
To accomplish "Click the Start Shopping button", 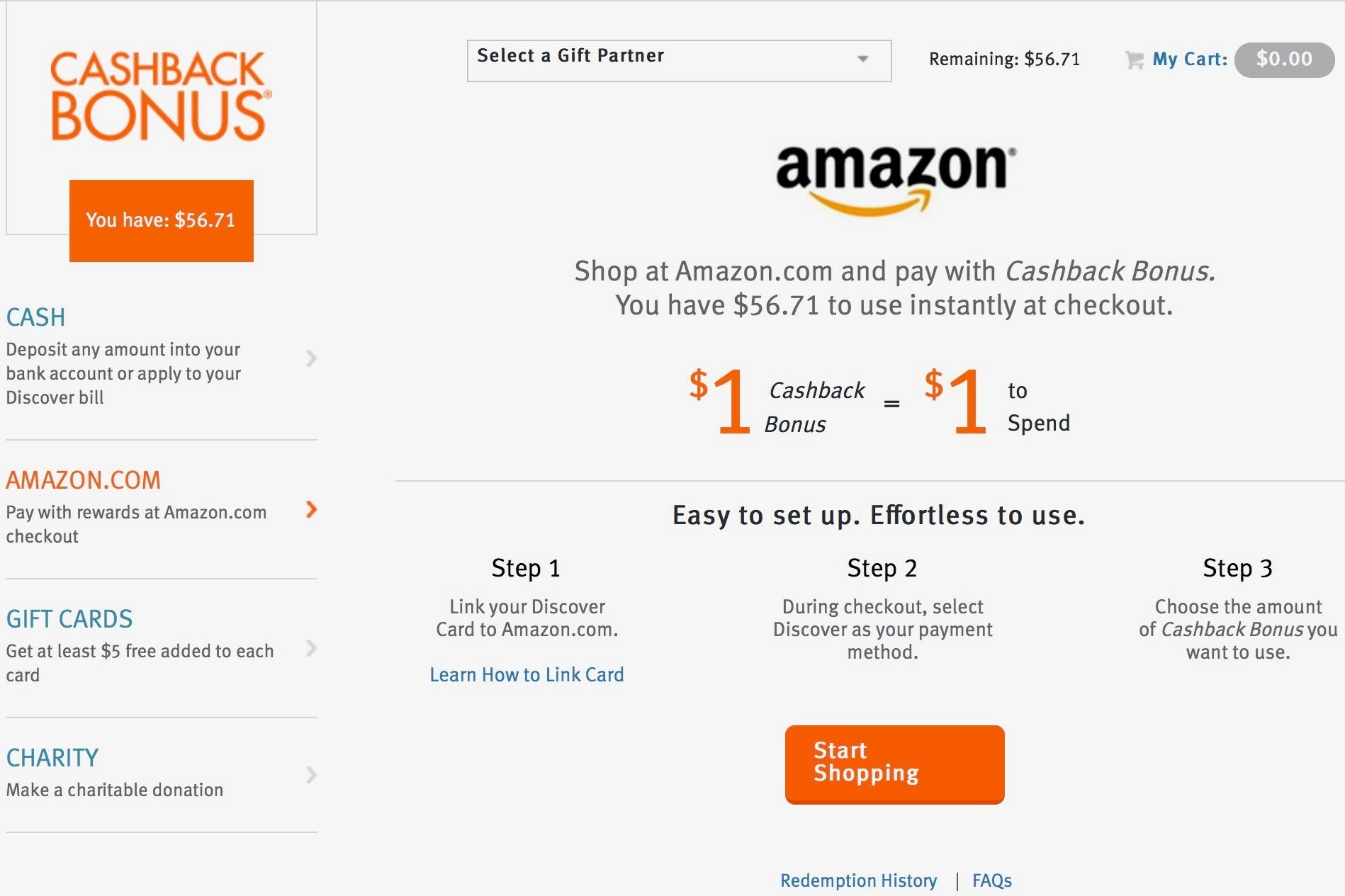I will [894, 764].
